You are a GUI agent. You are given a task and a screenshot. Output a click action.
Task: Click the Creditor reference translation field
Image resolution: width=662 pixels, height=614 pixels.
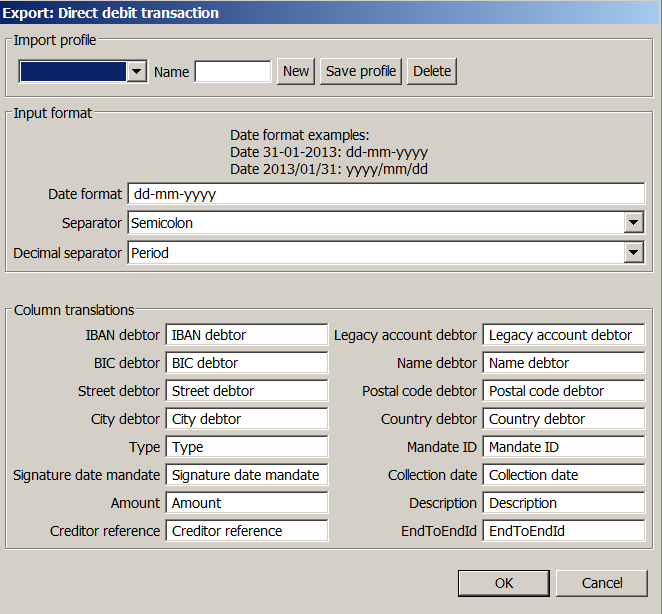pyautogui.click(x=247, y=531)
